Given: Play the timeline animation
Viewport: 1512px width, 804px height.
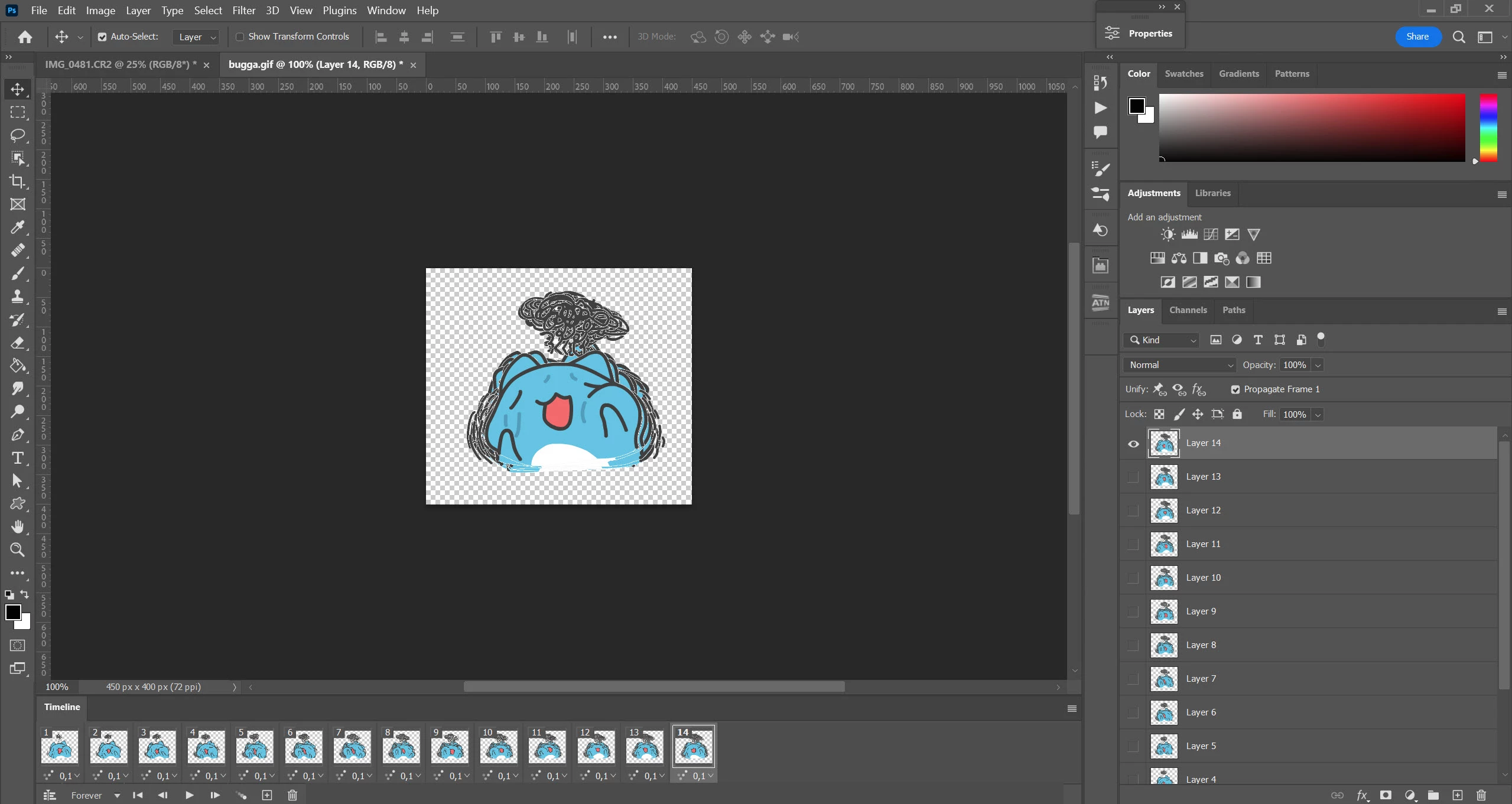Looking at the screenshot, I should (x=189, y=795).
